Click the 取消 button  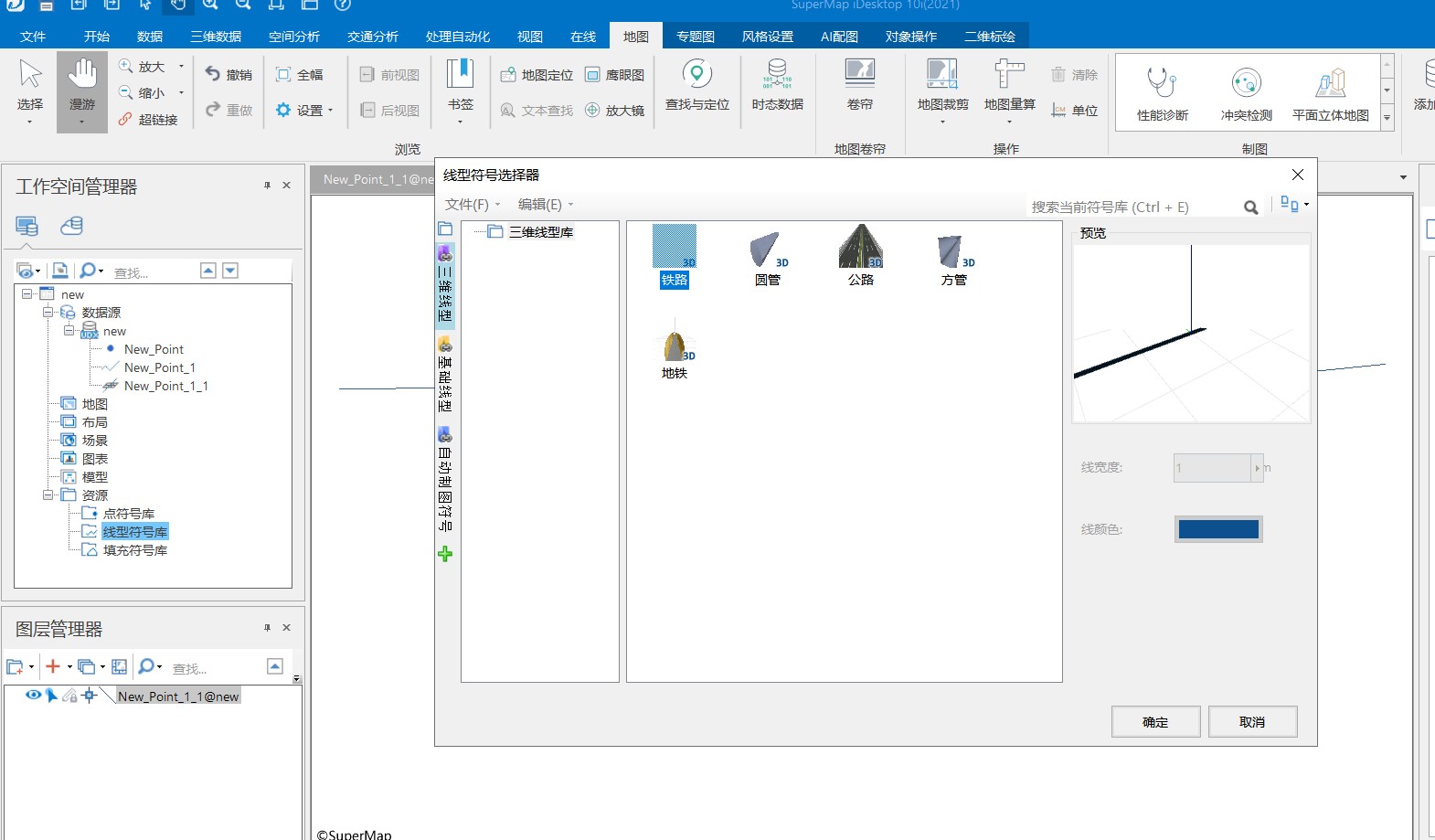pos(1252,722)
